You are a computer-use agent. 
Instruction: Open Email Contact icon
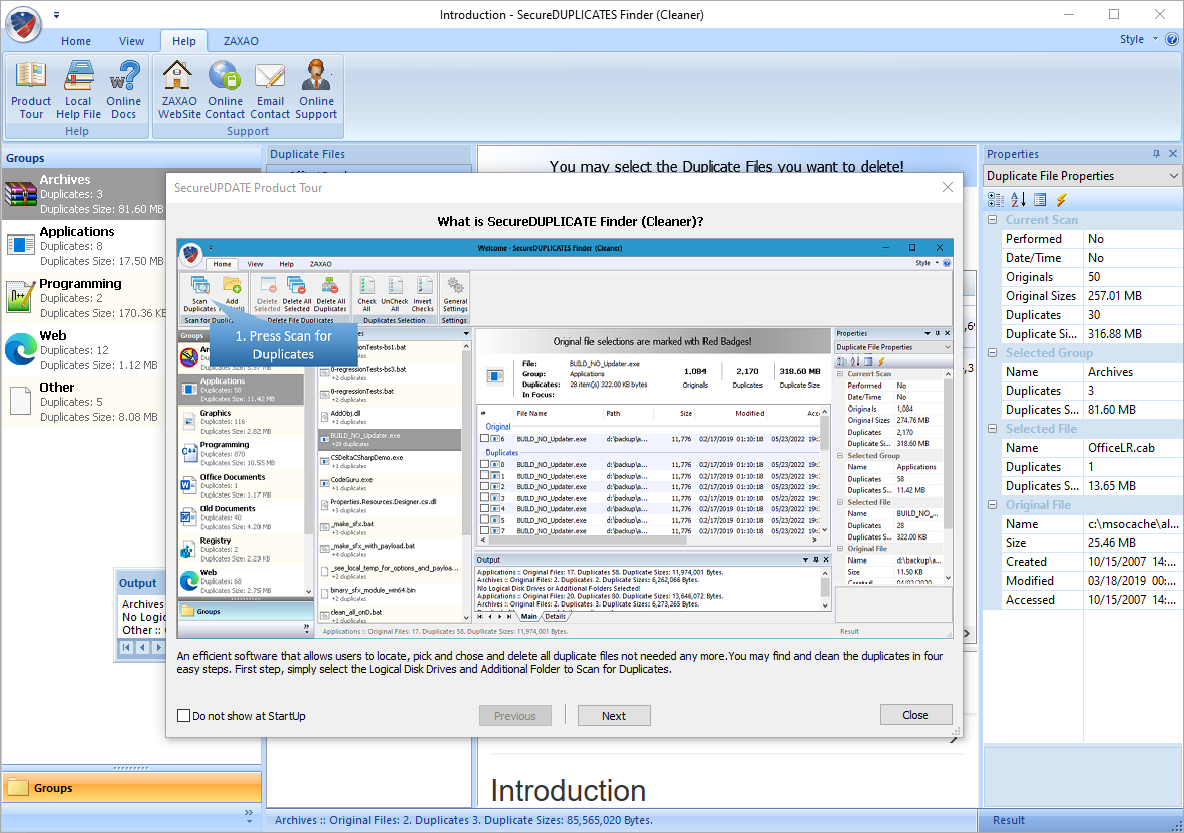coord(270,91)
